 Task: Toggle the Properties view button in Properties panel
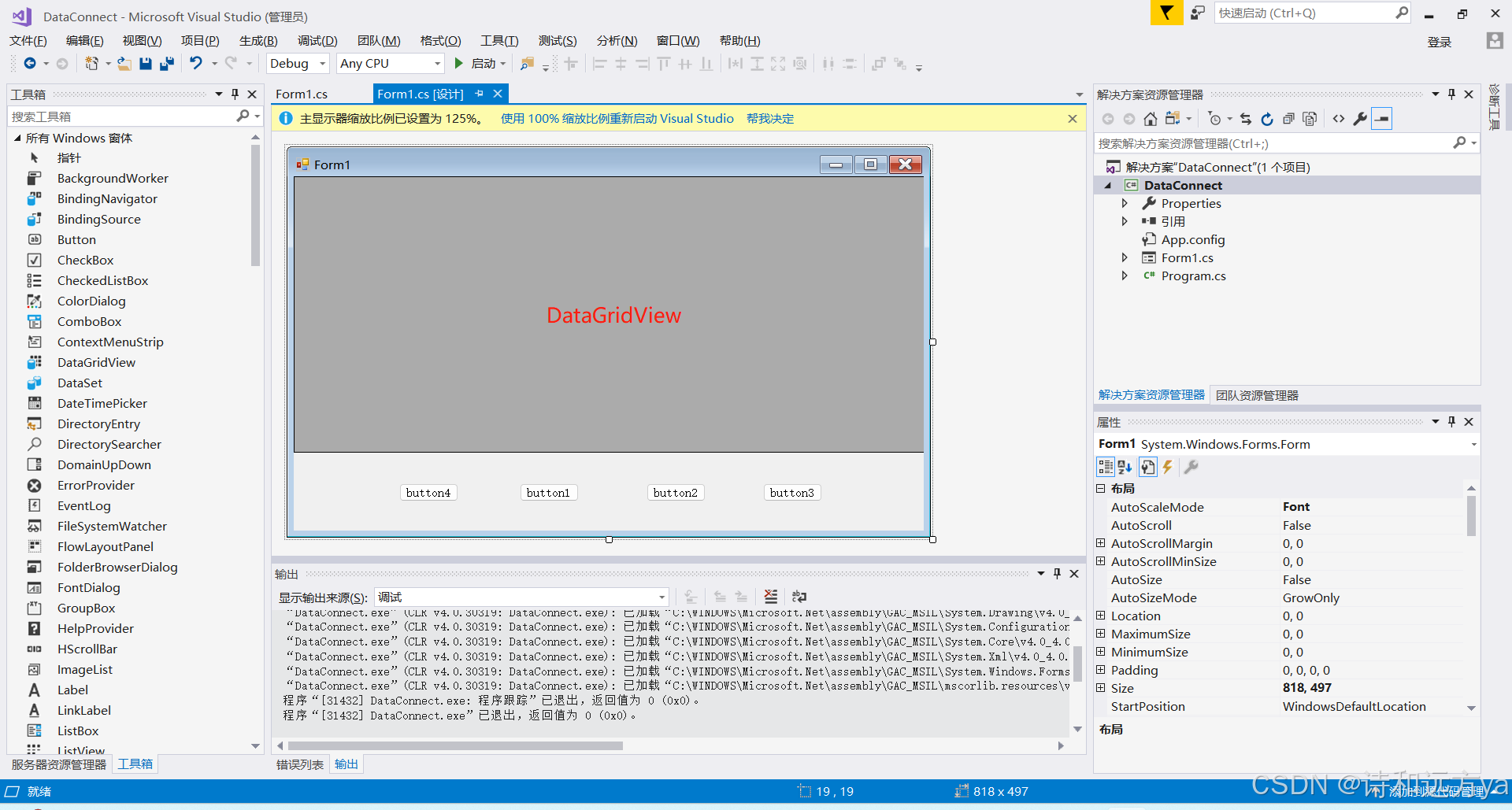(1148, 467)
